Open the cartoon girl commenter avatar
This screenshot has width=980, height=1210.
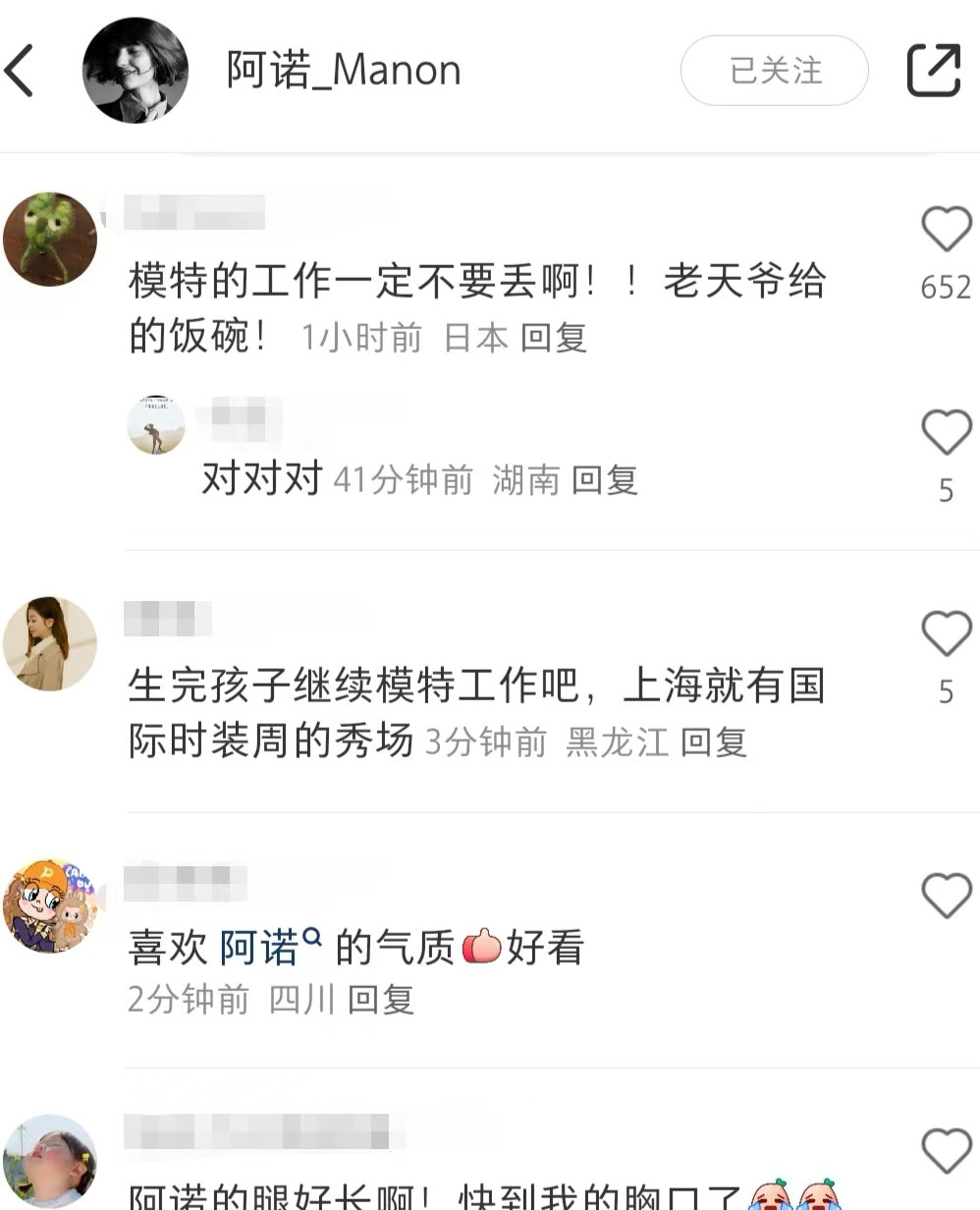50,906
